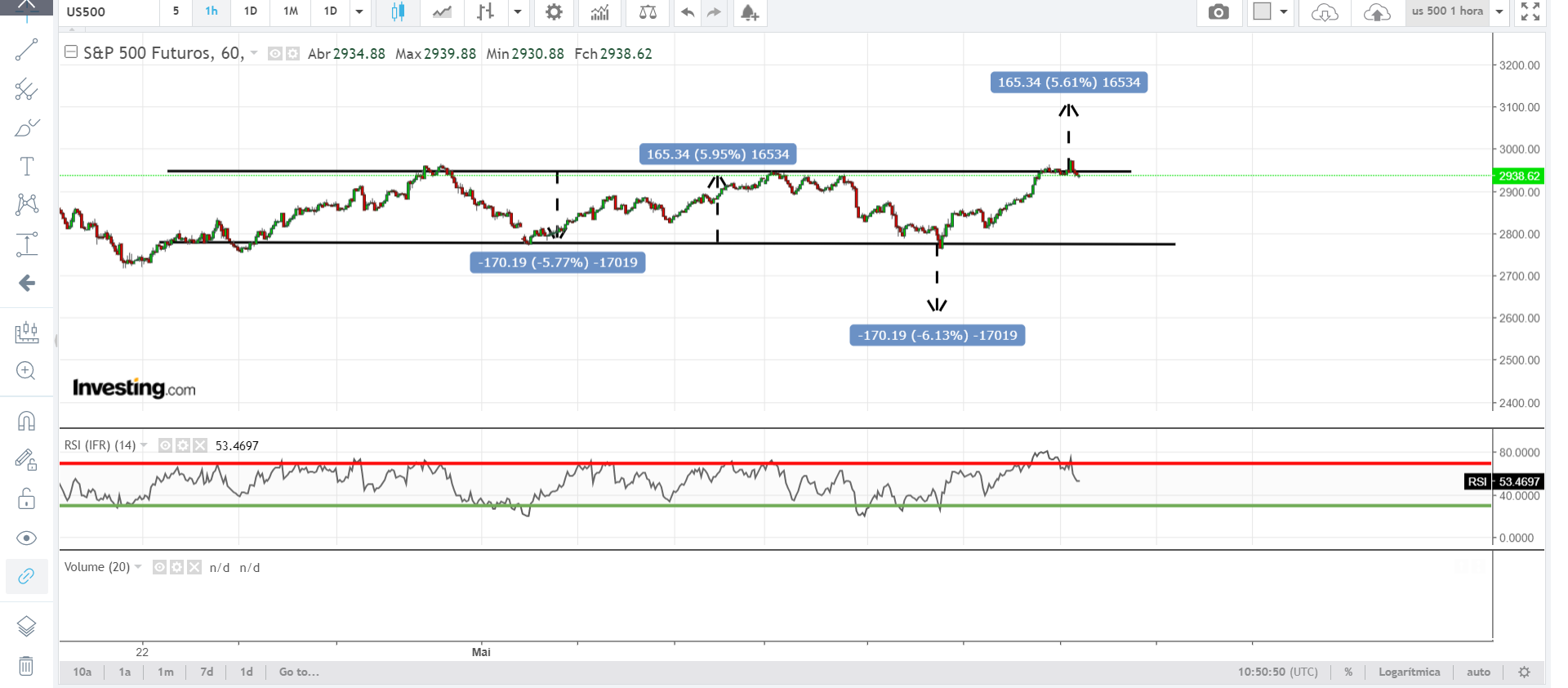This screenshot has width=1568, height=688.
Task: Toggle hide all drawings eye icon
Action: 26,538
